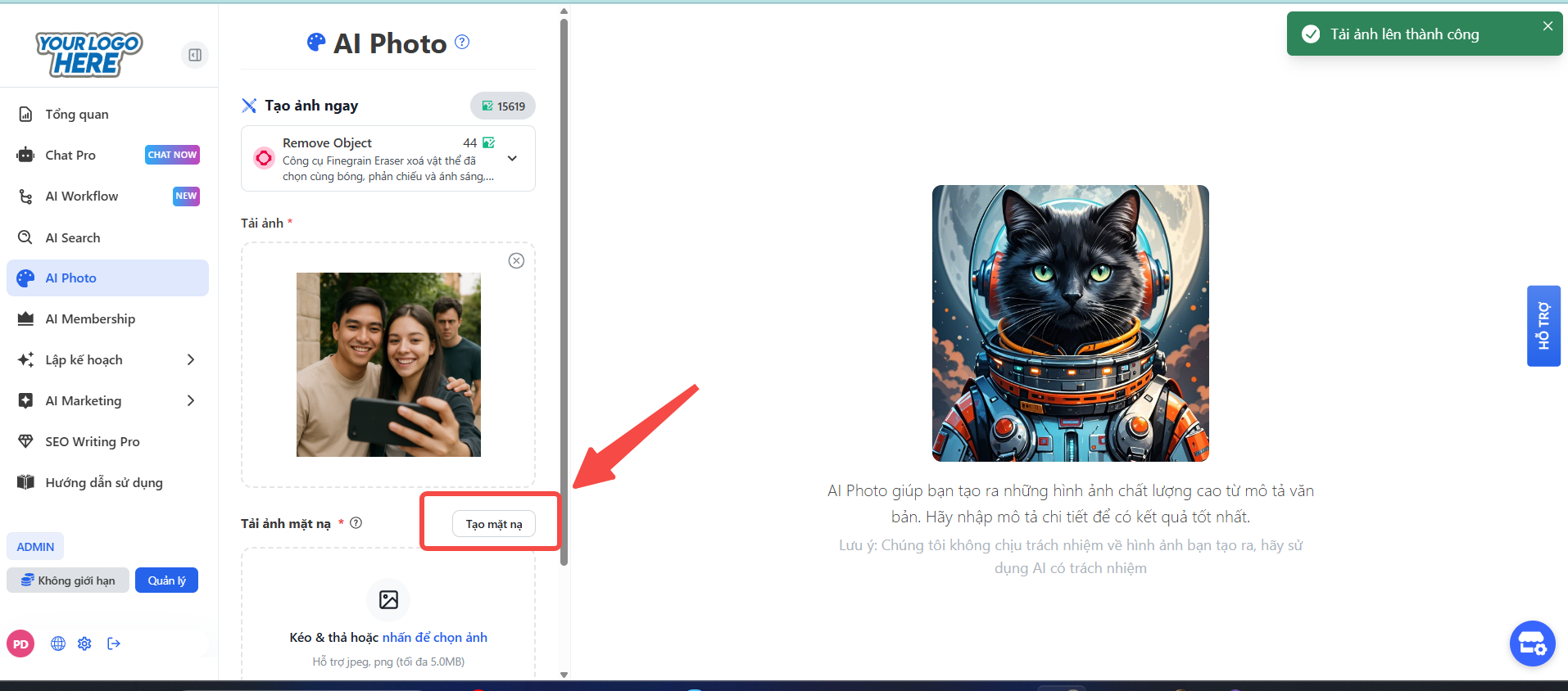Remove the uploaded selfie image
The width and height of the screenshot is (1568, 691).
pos(516,260)
